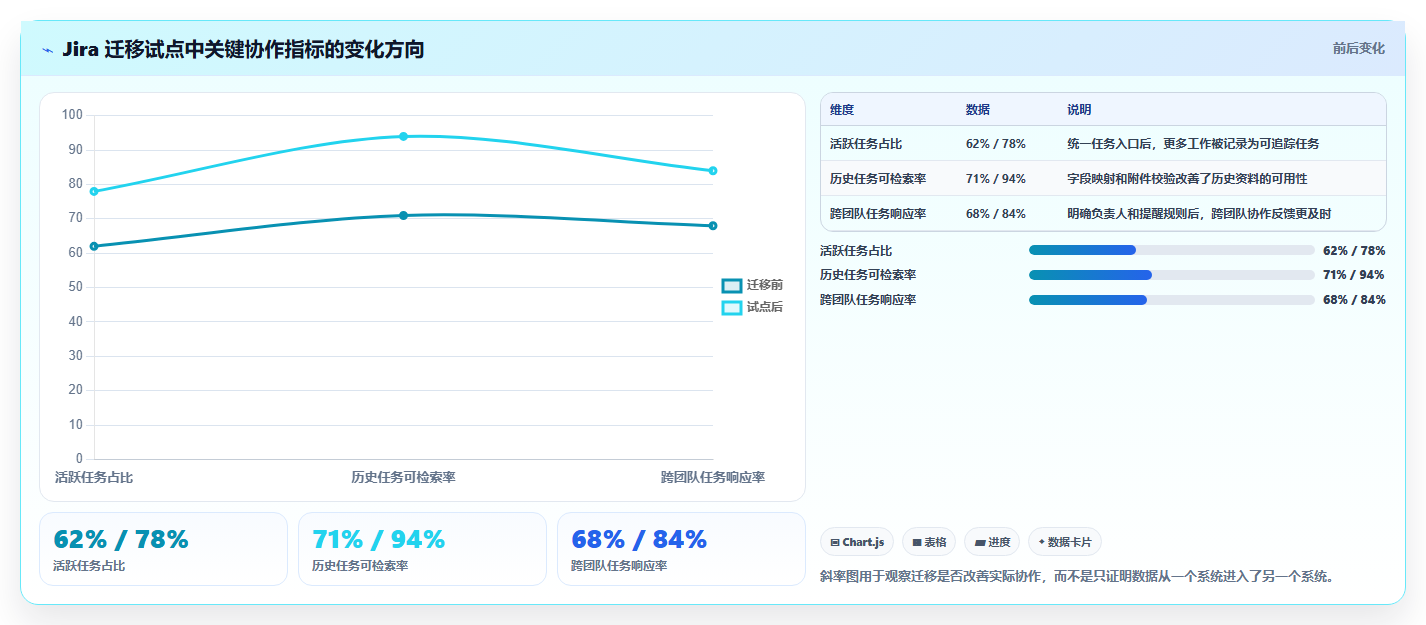Click description starting 字段映射和附件校验
This screenshot has height=625, width=1426.
coord(1187,179)
